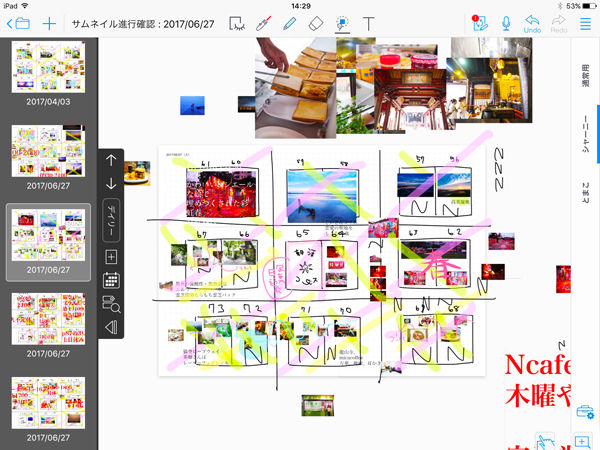Select the text tool T
This screenshot has width=600, height=450.
(x=368, y=24)
